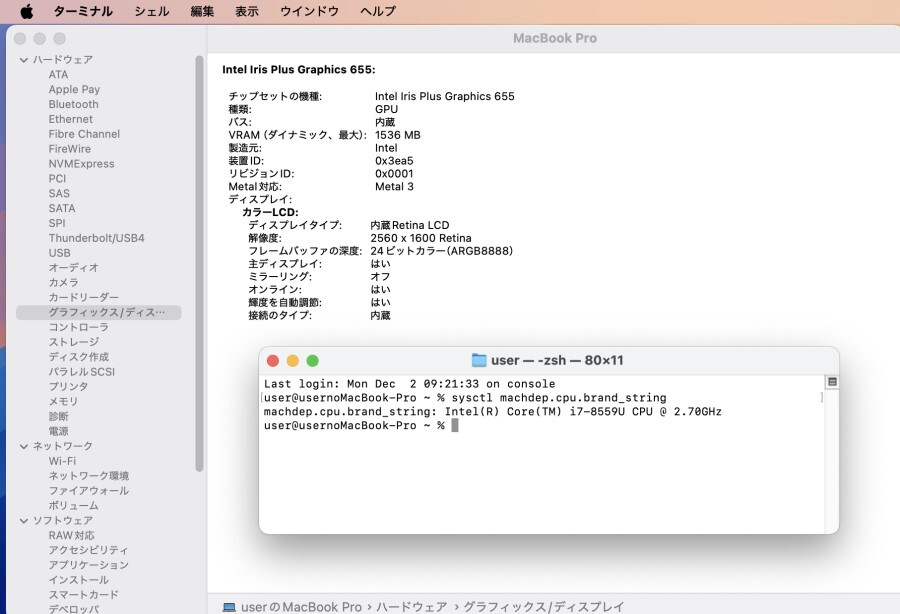Select Bluetooth in the sidebar
The image size is (900, 614).
click(x=73, y=104)
